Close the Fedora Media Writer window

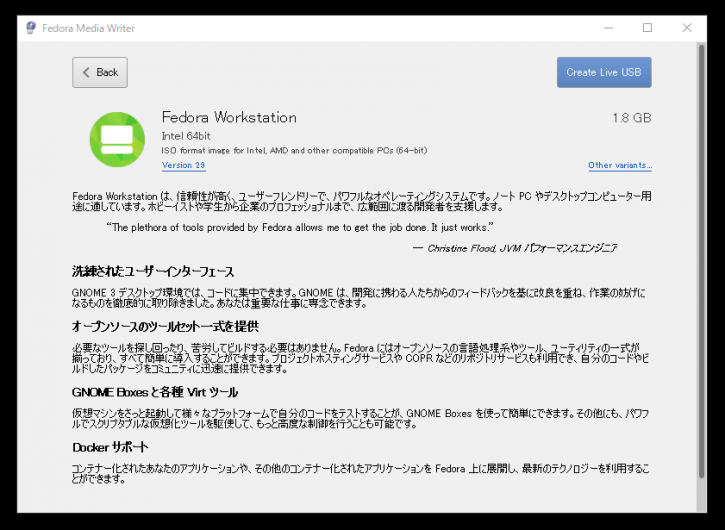pyautogui.click(x=687, y=28)
